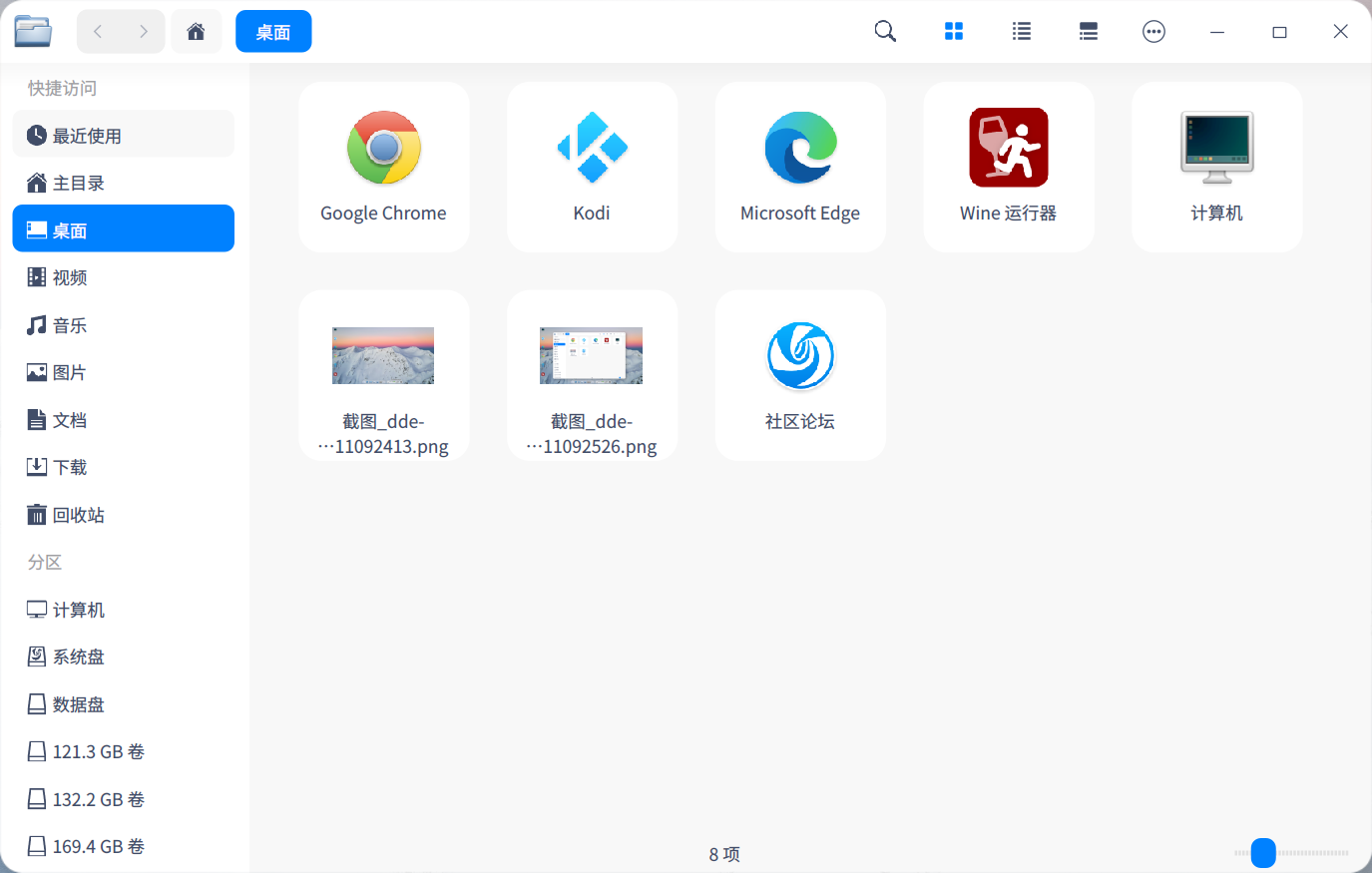Select the Wine 运行器 icon
The width and height of the screenshot is (1372, 873).
point(1009,148)
